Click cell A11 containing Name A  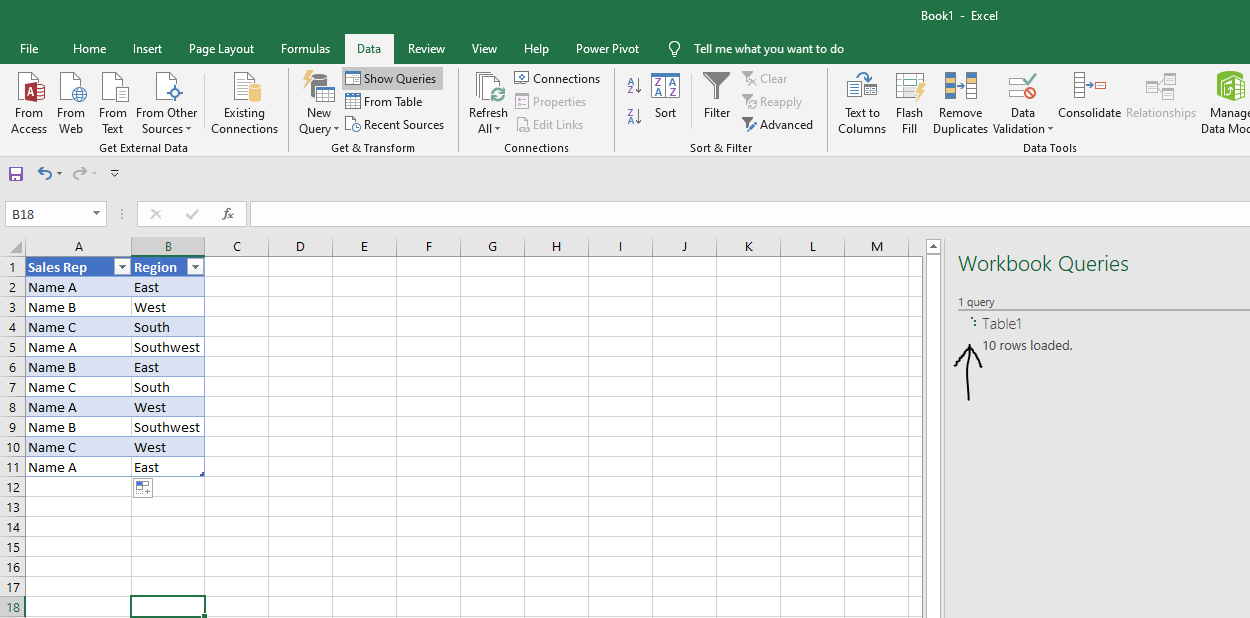[79, 467]
